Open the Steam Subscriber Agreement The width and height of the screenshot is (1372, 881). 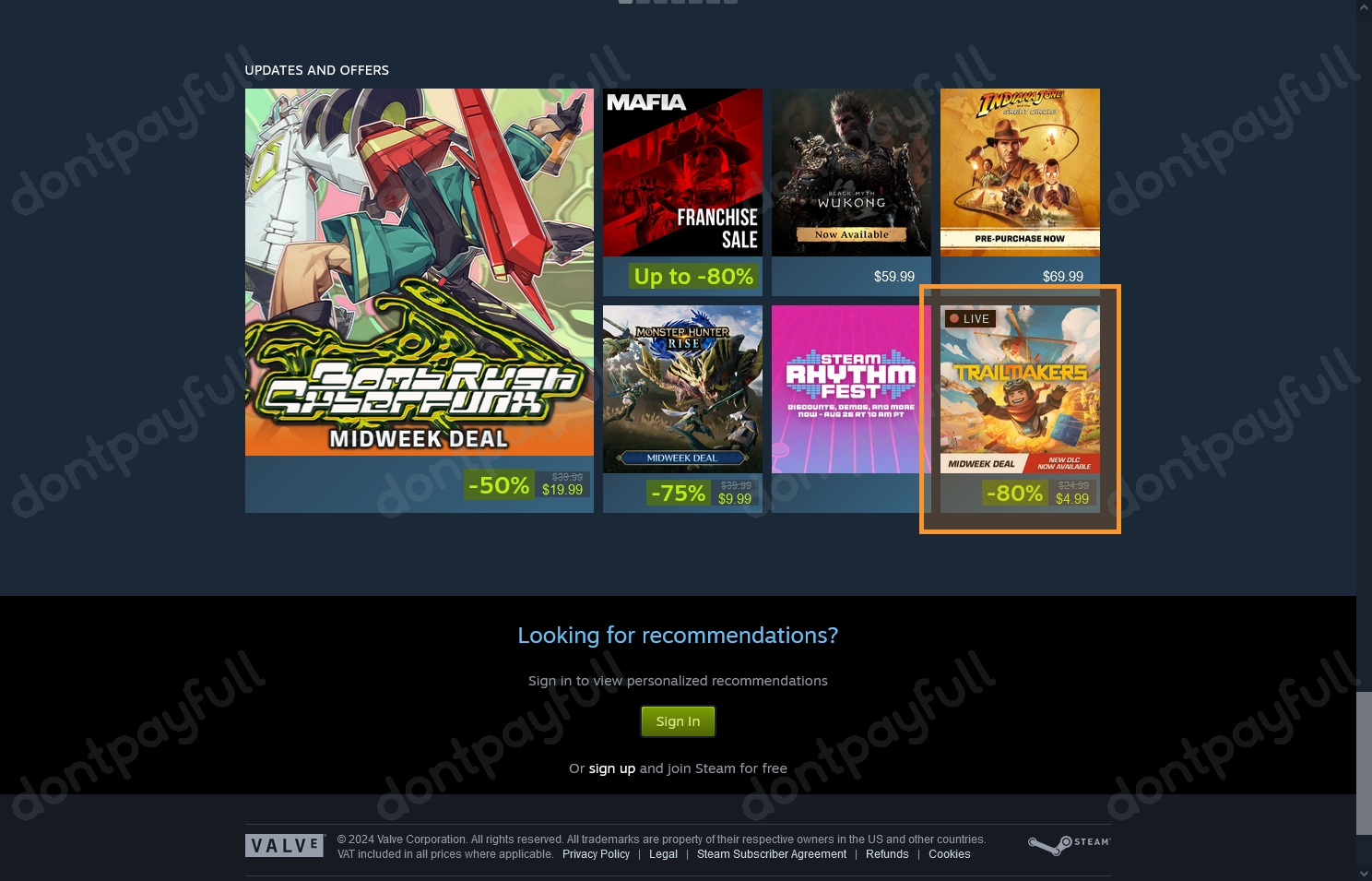point(771,854)
